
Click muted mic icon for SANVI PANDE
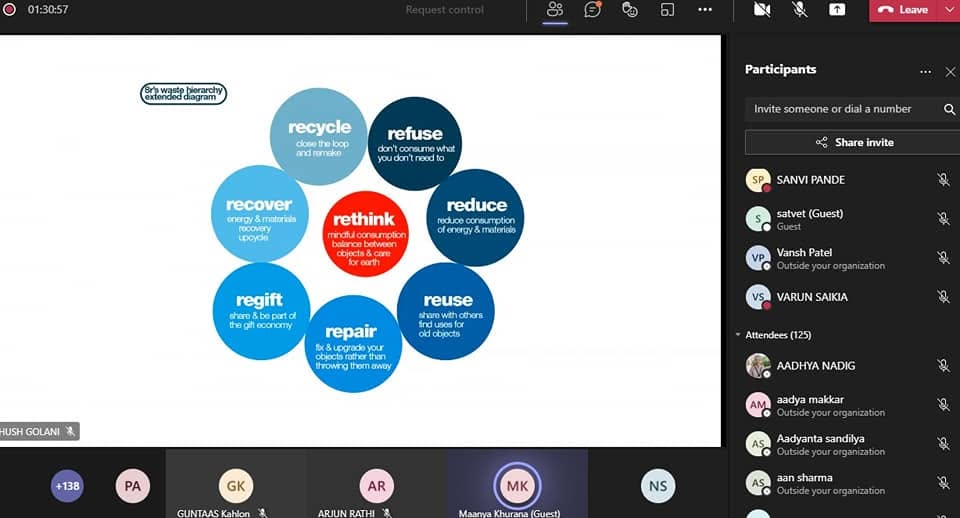pyautogui.click(x=943, y=180)
